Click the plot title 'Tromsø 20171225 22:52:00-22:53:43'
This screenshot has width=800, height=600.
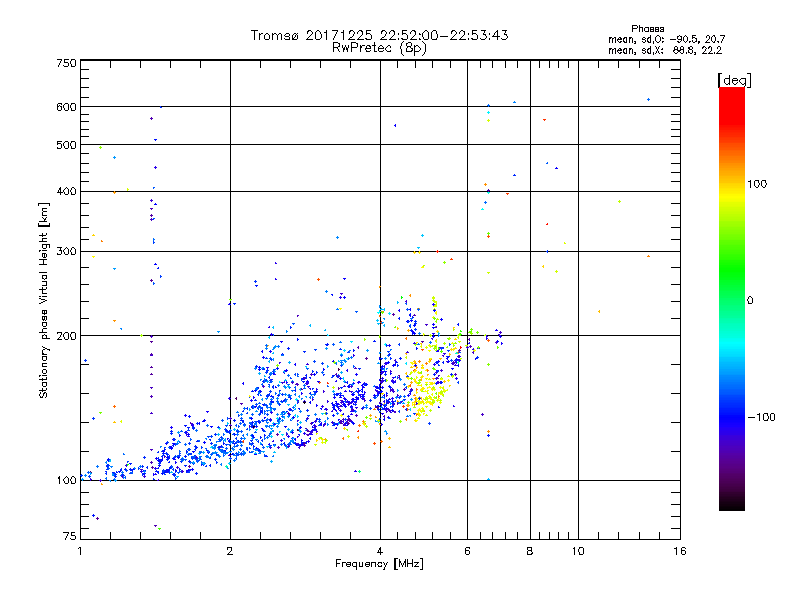380,35
